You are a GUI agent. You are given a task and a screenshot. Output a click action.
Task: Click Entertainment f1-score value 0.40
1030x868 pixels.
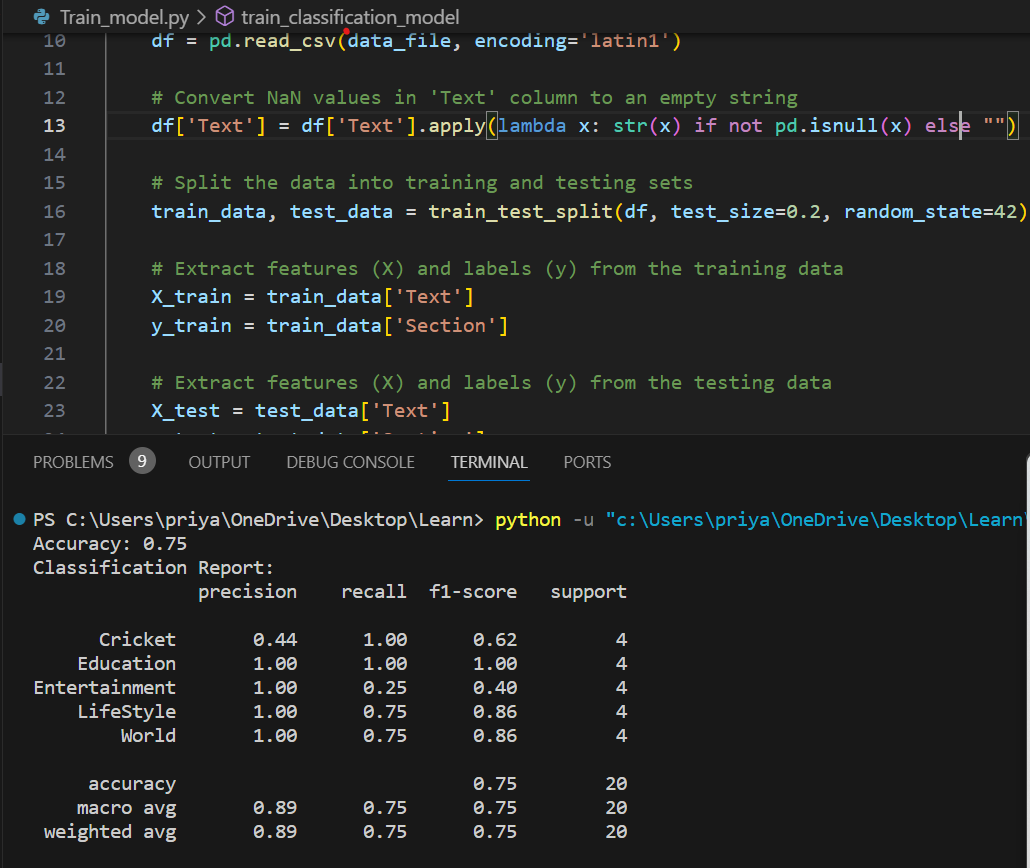[495, 688]
